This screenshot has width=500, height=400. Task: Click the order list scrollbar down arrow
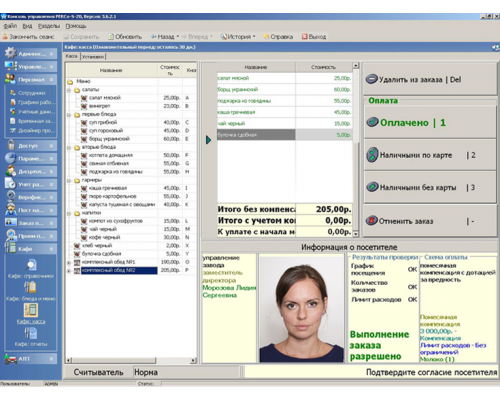coord(356,234)
